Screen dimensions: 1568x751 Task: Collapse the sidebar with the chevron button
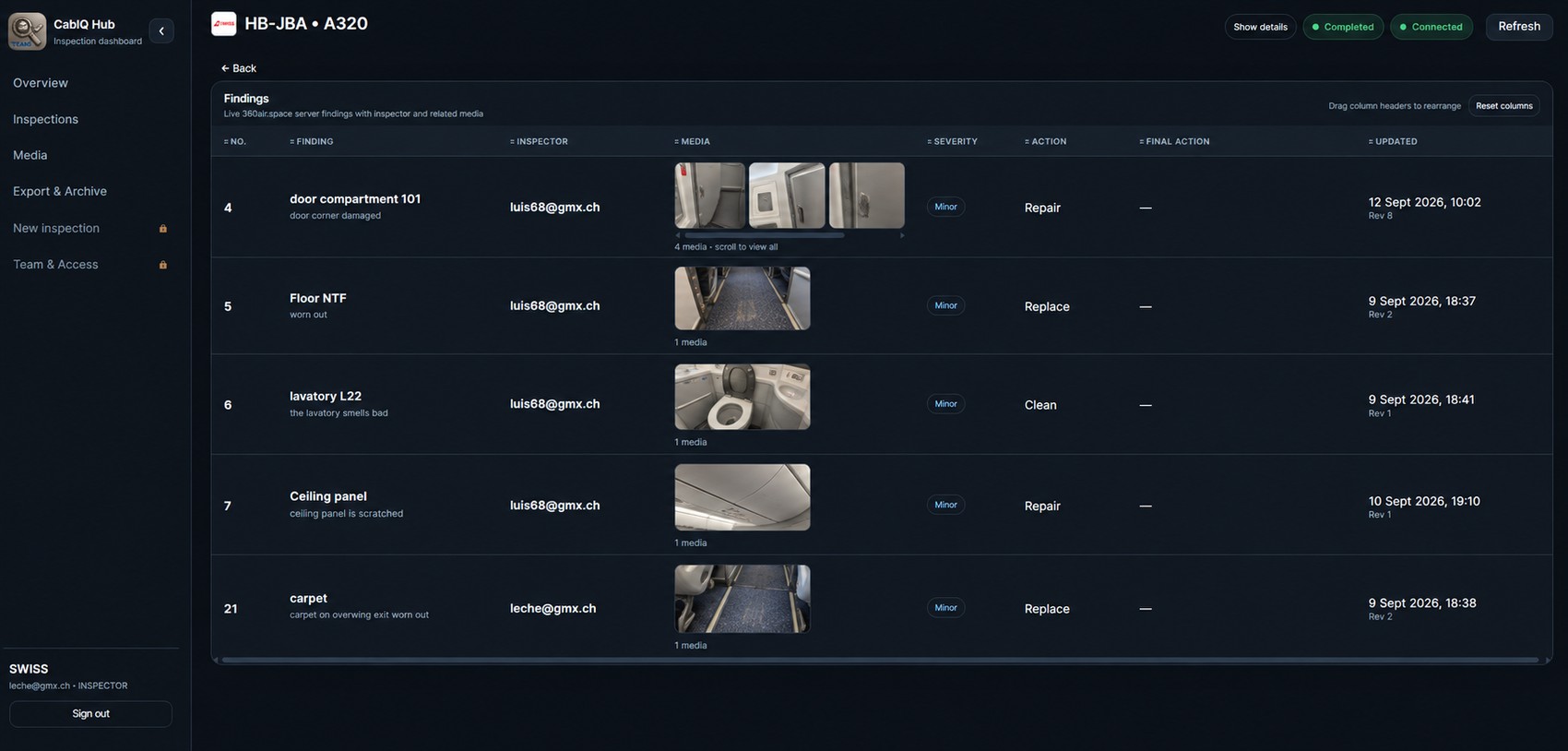click(x=161, y=31)
